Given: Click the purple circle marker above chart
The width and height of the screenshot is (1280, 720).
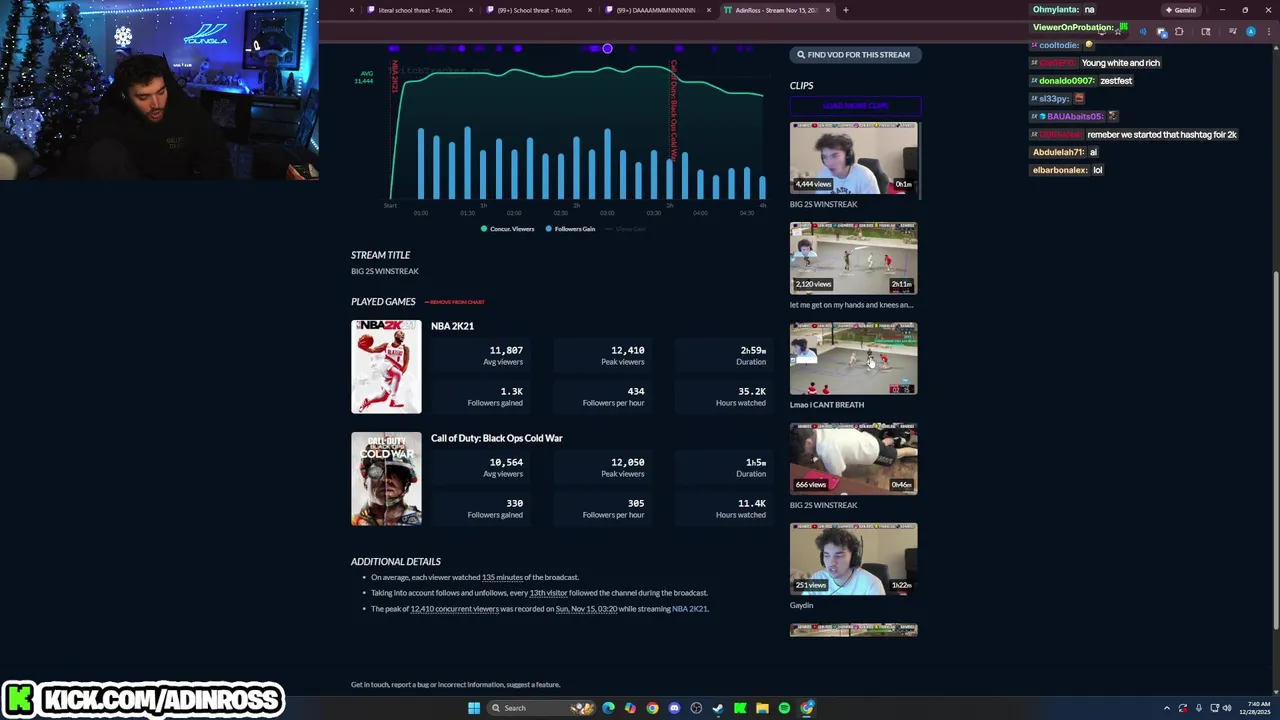Looking at the screenshot, I should coord(607,48).
